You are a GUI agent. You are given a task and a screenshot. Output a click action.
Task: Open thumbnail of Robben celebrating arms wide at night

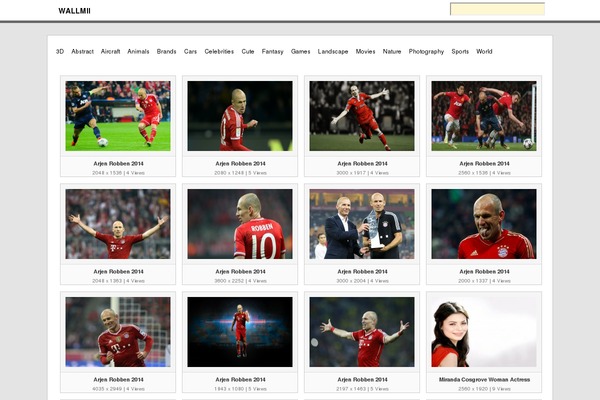pyautogui.click(x=362, y=332)
